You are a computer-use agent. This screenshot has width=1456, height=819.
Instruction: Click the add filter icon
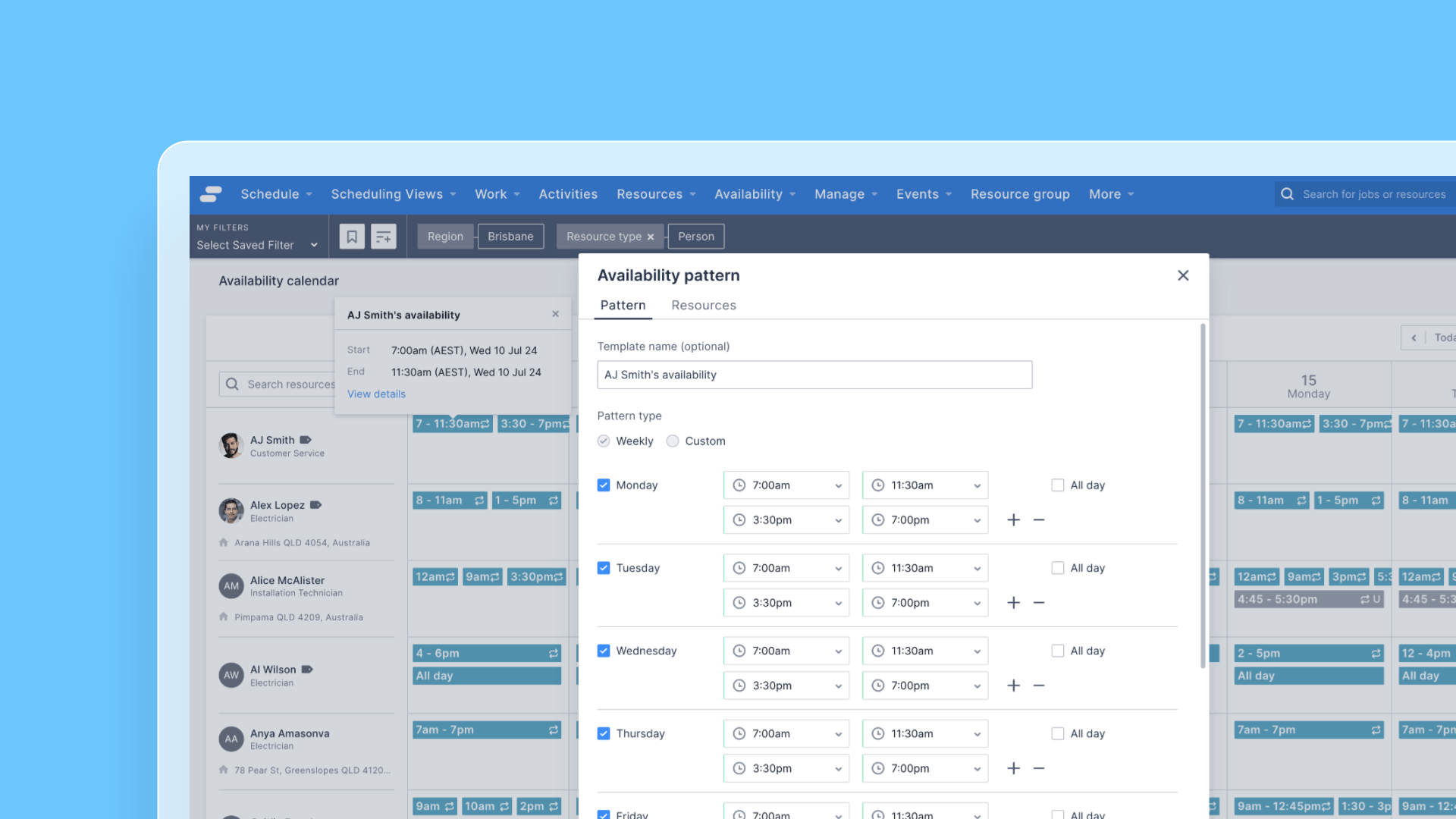(384, 237)
